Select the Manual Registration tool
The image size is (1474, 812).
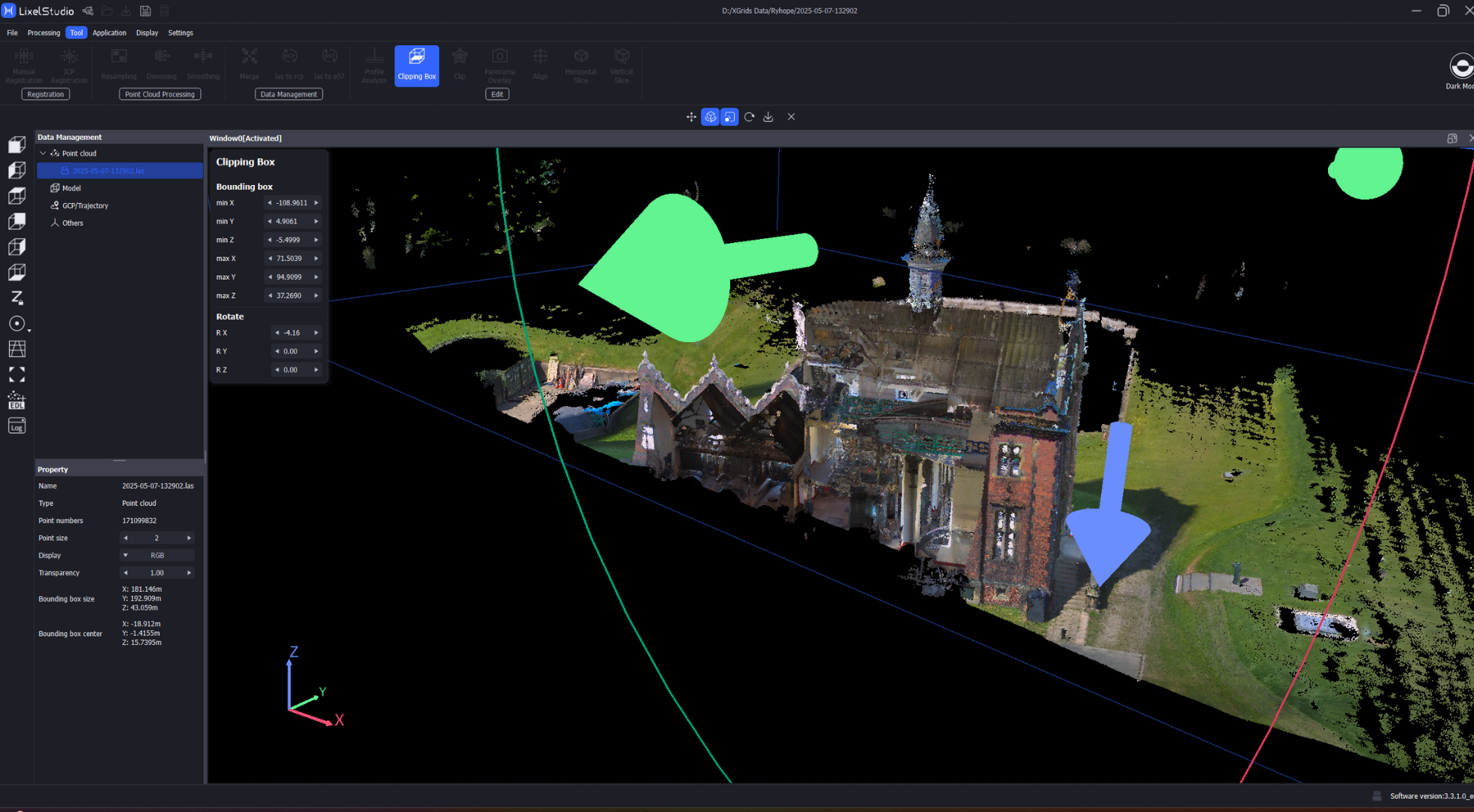tap(23, 65)
